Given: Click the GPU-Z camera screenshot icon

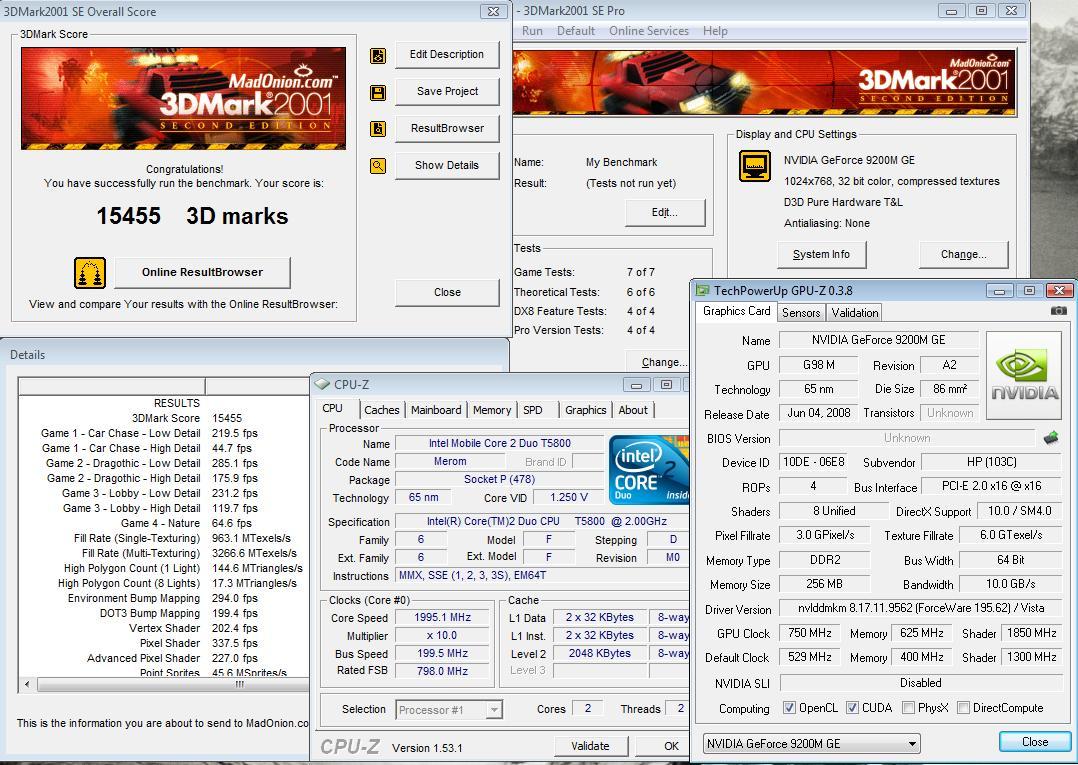Looking at the screenshot, I should (1059, 311).
